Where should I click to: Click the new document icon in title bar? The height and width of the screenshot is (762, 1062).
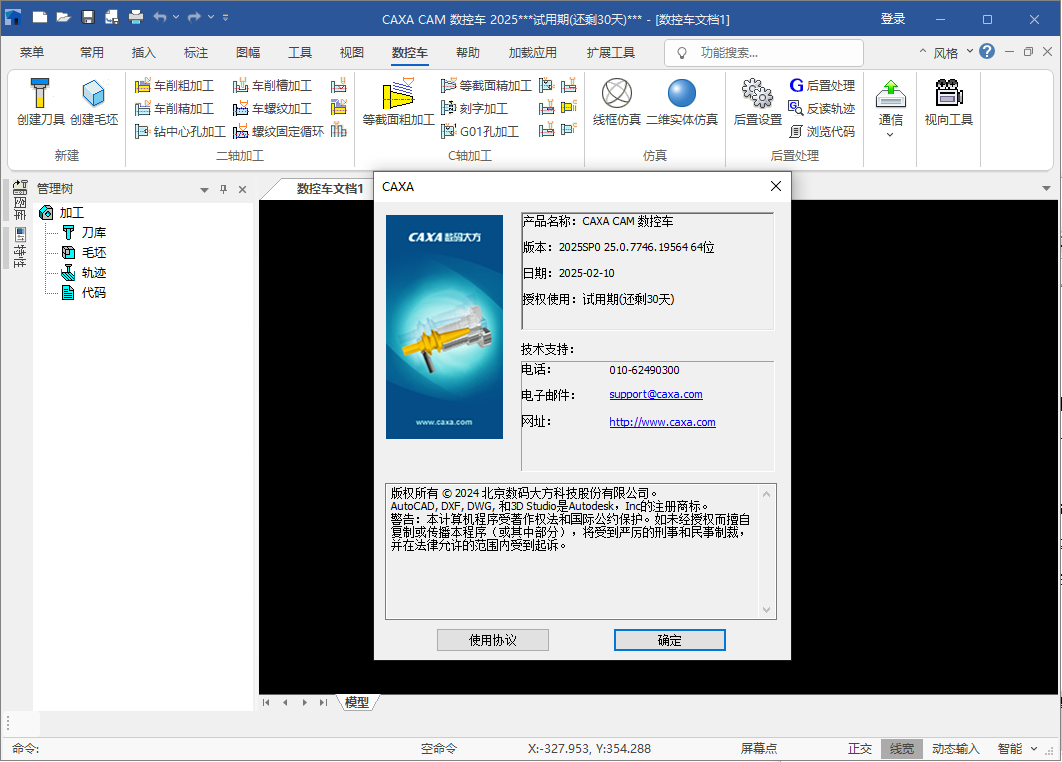point(40,18)
